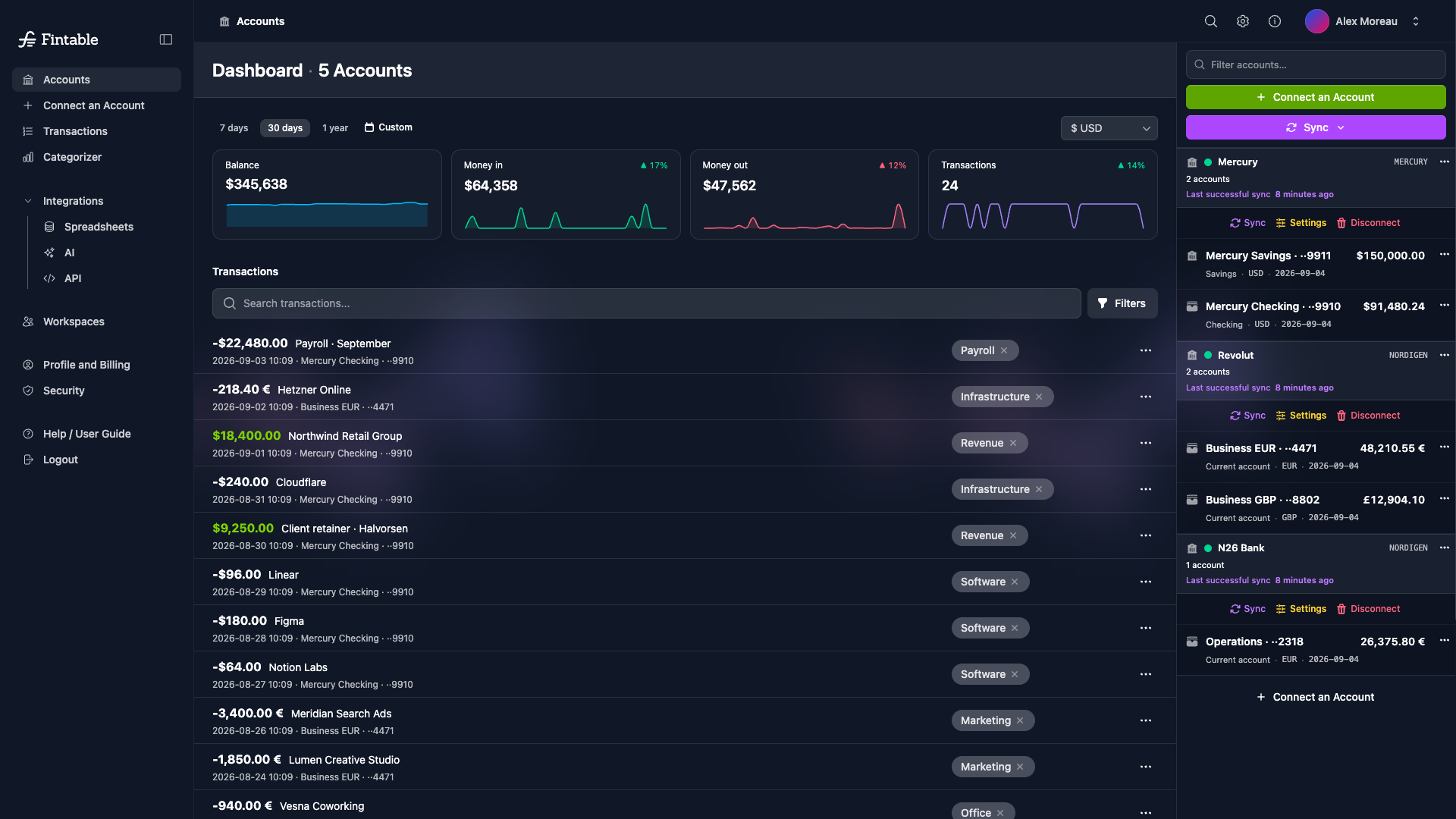Select the 7 days range

[x=234, y=127]
